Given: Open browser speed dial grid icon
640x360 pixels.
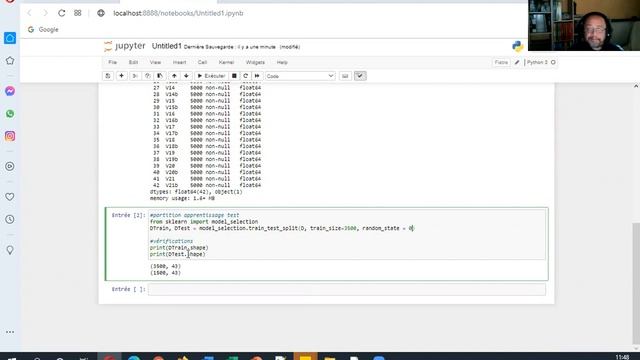Looking at the screenshot, I should 78,13.
